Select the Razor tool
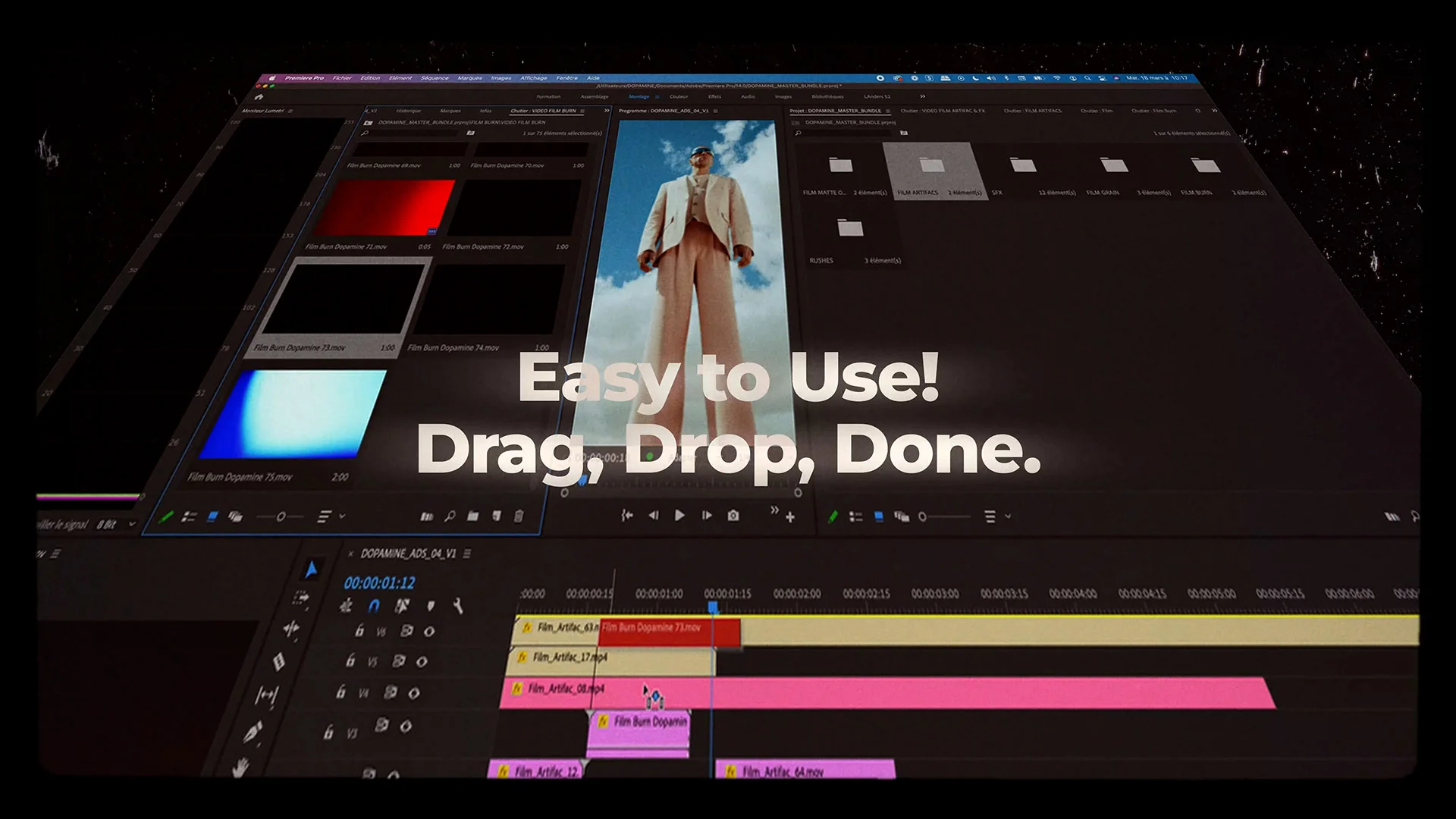Viewport: 1456px width, 819px height. 279,661
